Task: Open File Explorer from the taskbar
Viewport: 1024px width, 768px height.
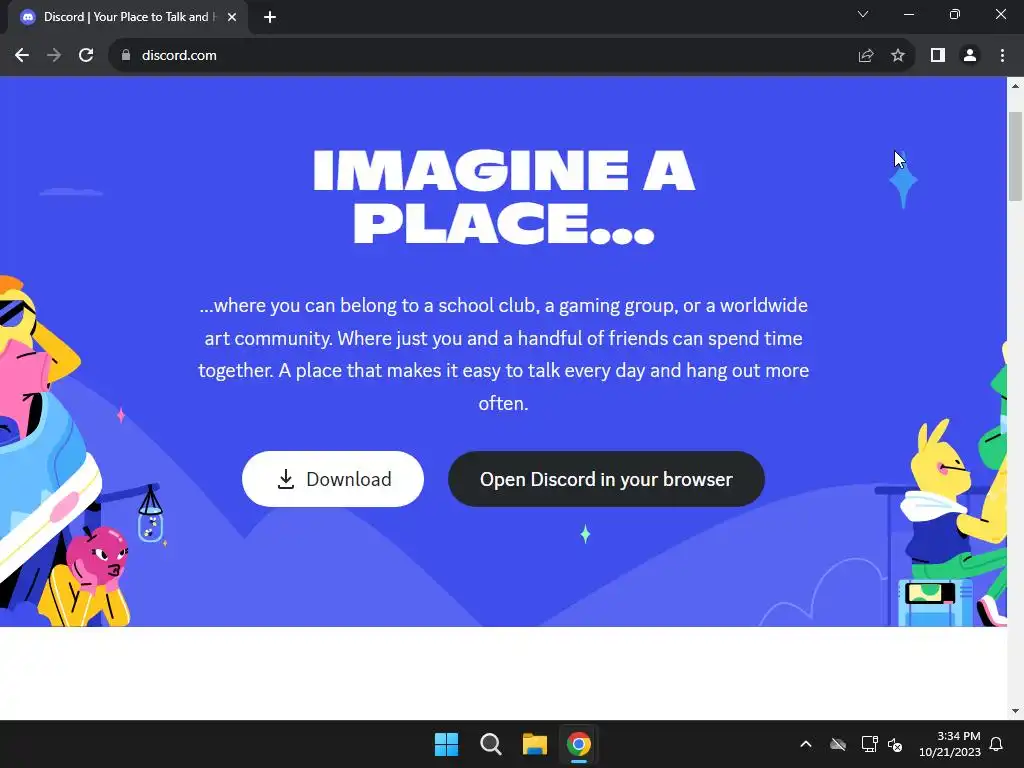Action: (534, 744)
